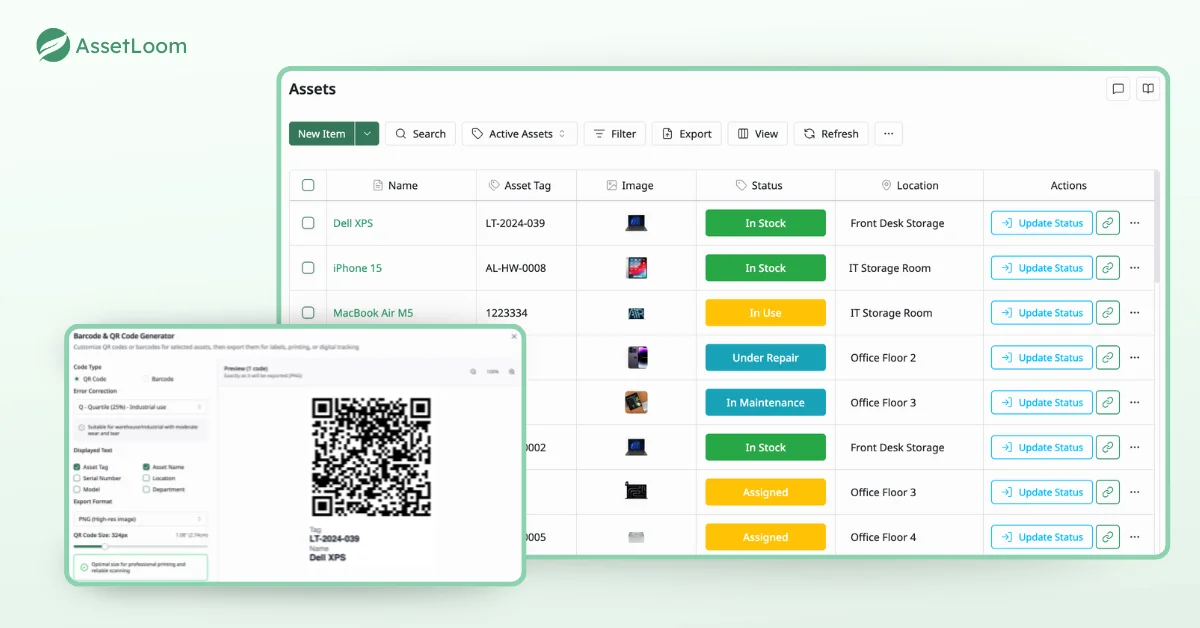Expand the New Item dropdown arrow
This screenshot has height=628, width=1200.
point(367,134)
